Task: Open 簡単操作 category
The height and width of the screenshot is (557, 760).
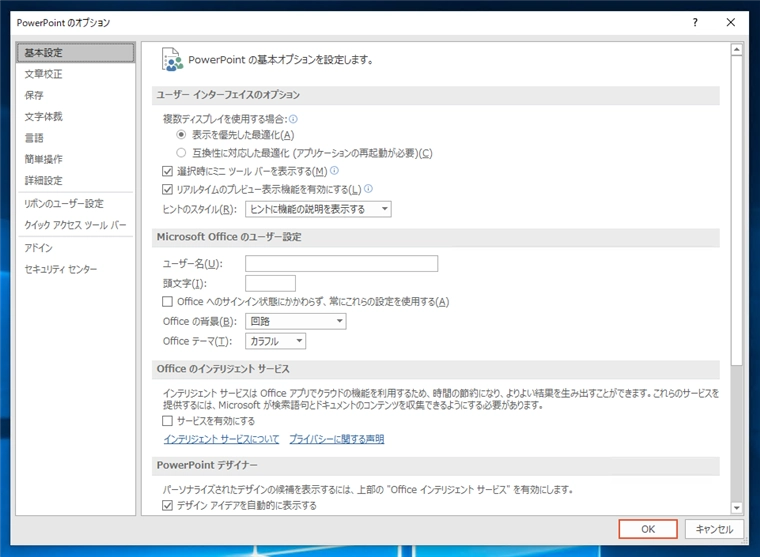Action: coord(75,159)
